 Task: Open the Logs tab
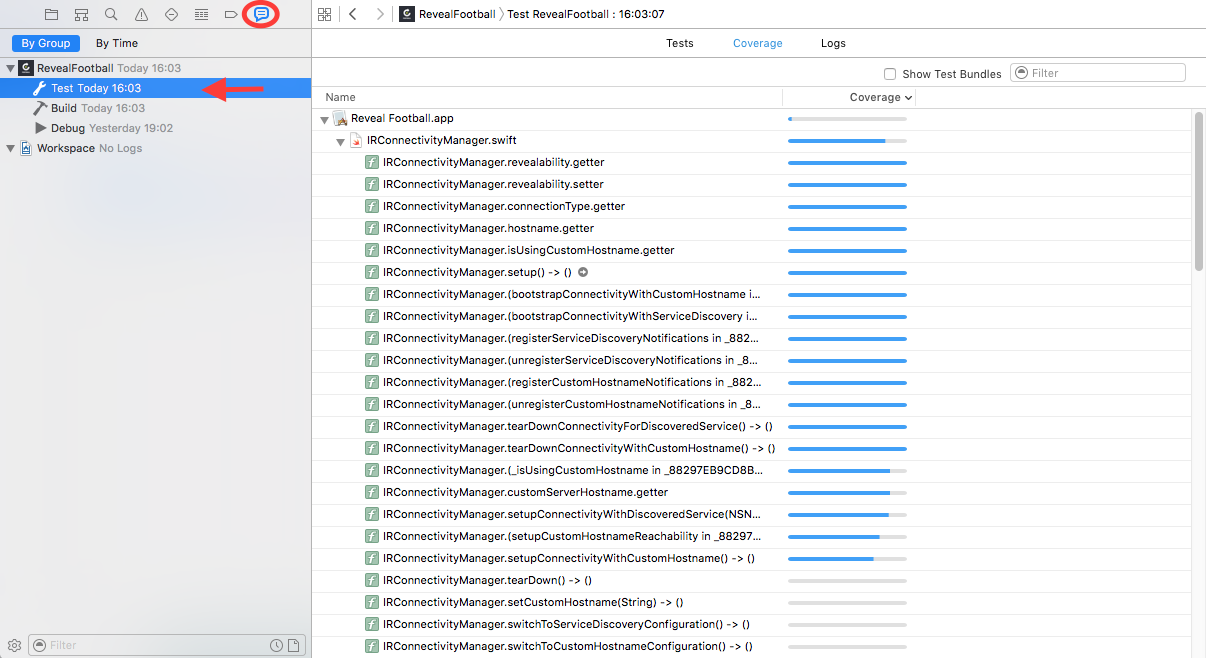(833, 43)
